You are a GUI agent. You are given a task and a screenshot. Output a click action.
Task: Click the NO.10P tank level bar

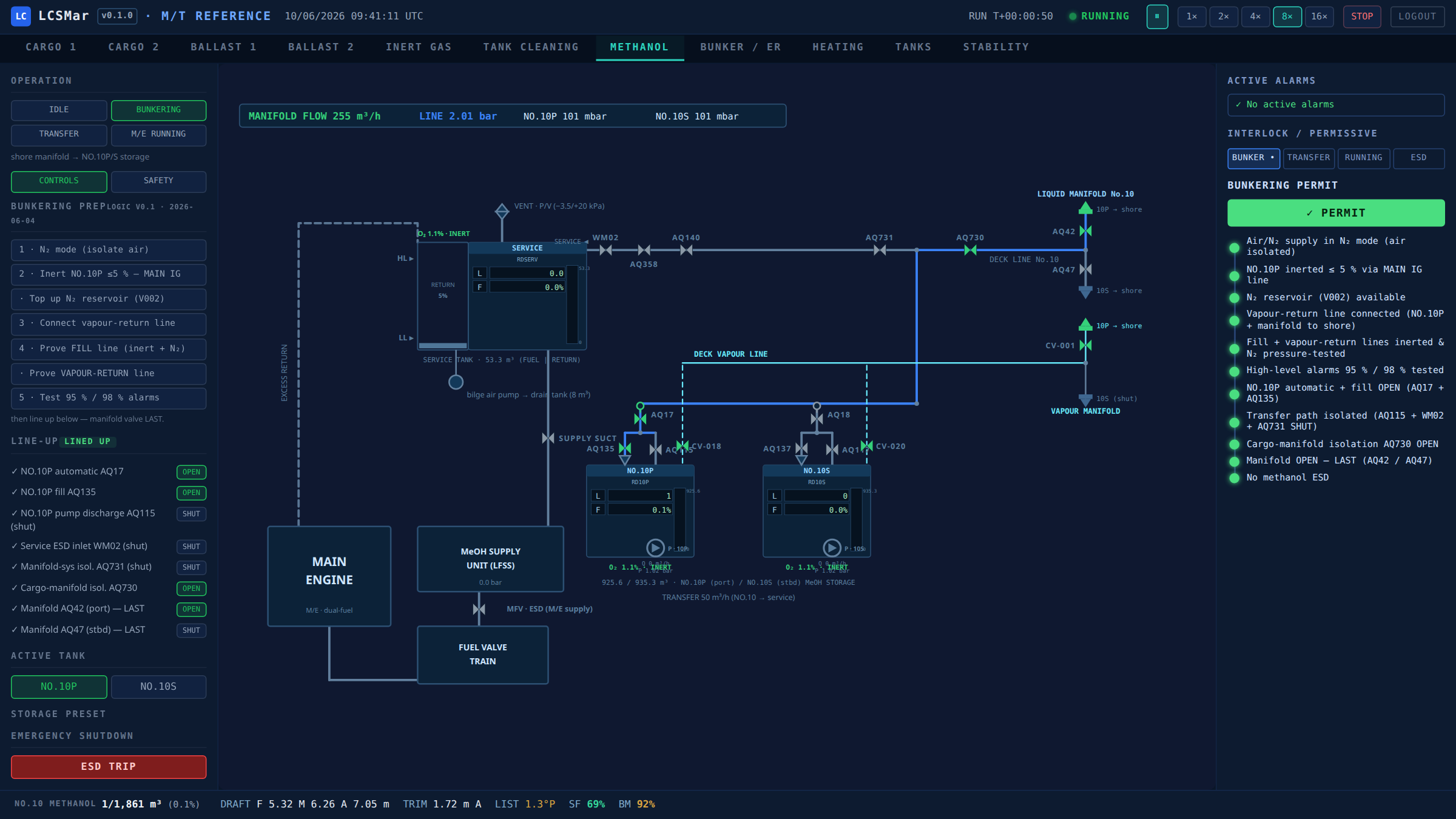tap(680, 519)
